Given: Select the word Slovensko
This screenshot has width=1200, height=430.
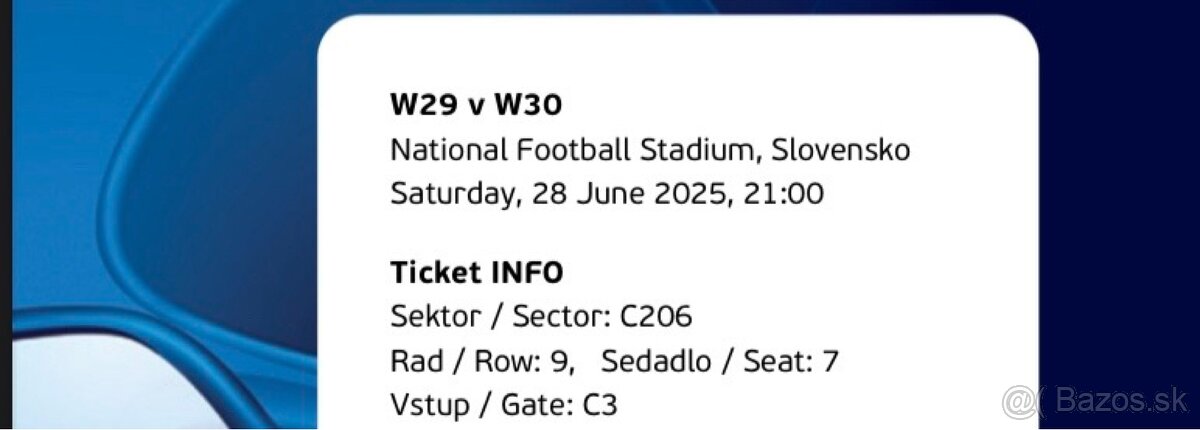Looking at the screenshot, I should (x=841, y=150).
